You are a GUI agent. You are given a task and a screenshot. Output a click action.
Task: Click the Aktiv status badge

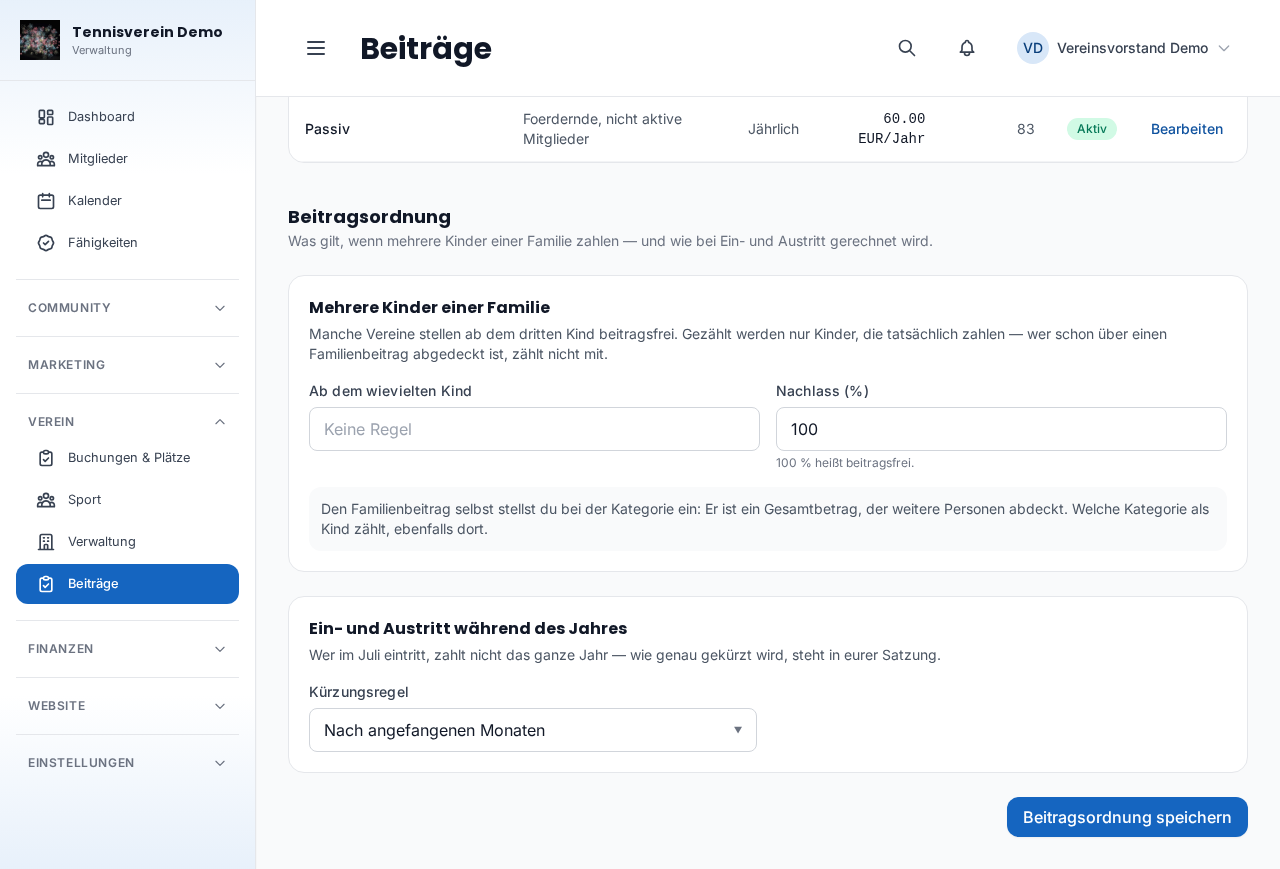pos(1092,129)
